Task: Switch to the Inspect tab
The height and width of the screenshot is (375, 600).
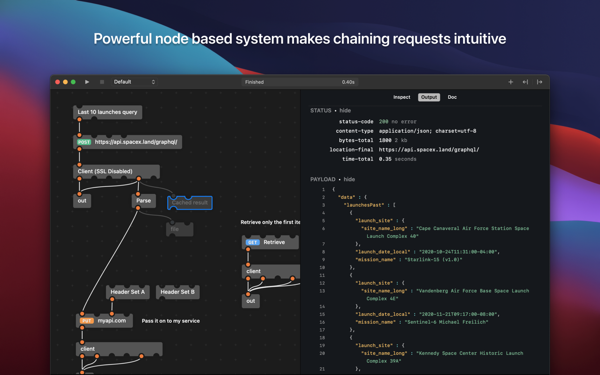Action: coord(401,97)
